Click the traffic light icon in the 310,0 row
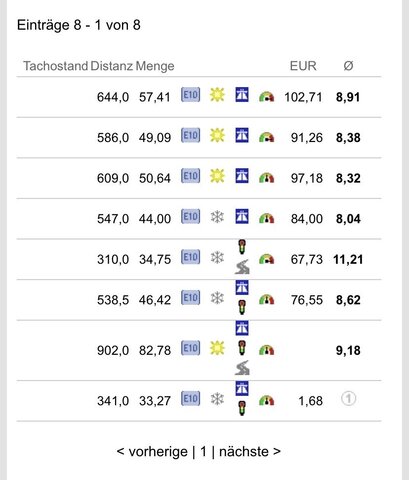Screen dimensions: 409x480 click(242, 247)
